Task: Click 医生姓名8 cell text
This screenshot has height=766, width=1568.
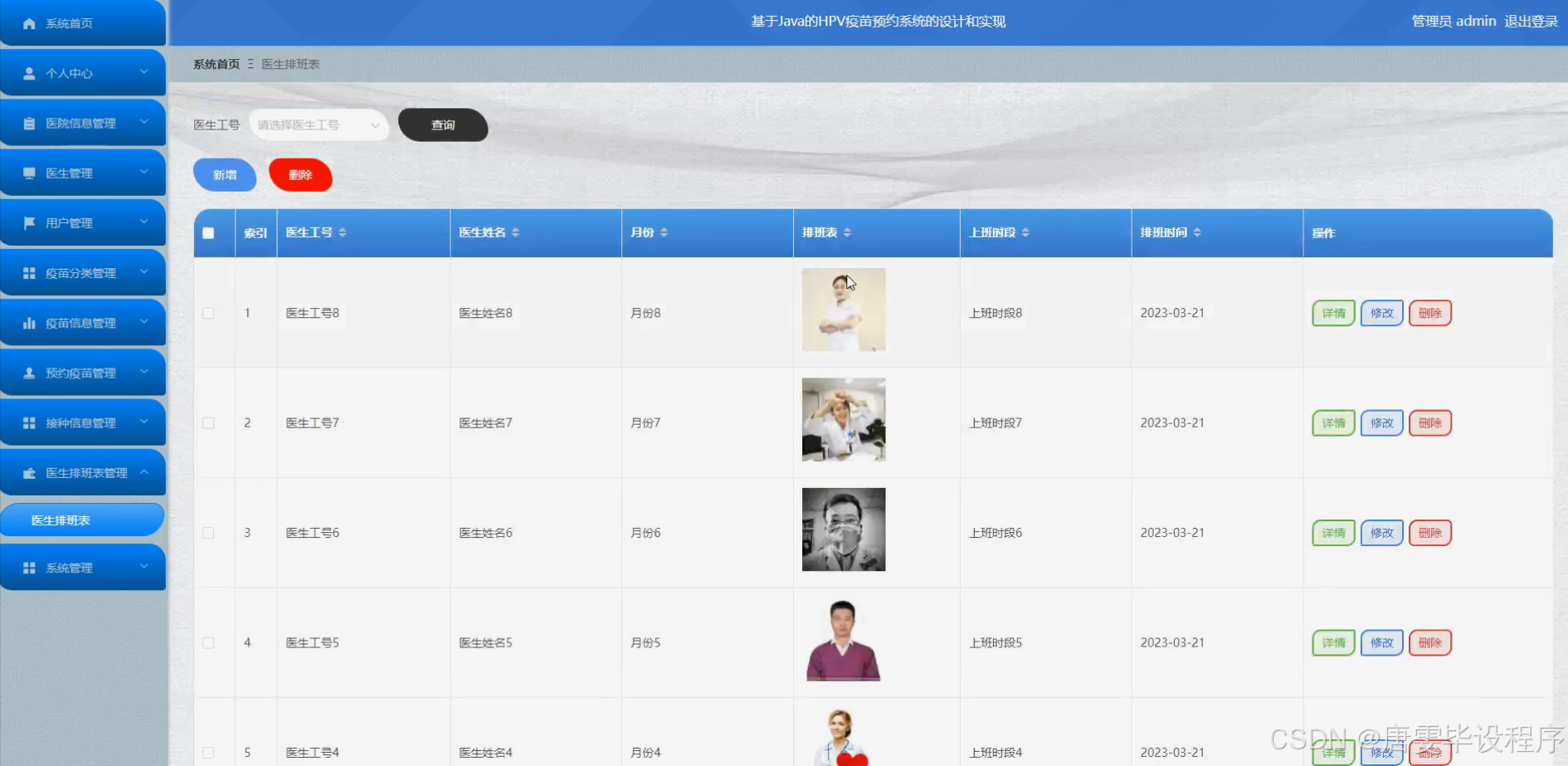Action: click(x=486, y=313)
